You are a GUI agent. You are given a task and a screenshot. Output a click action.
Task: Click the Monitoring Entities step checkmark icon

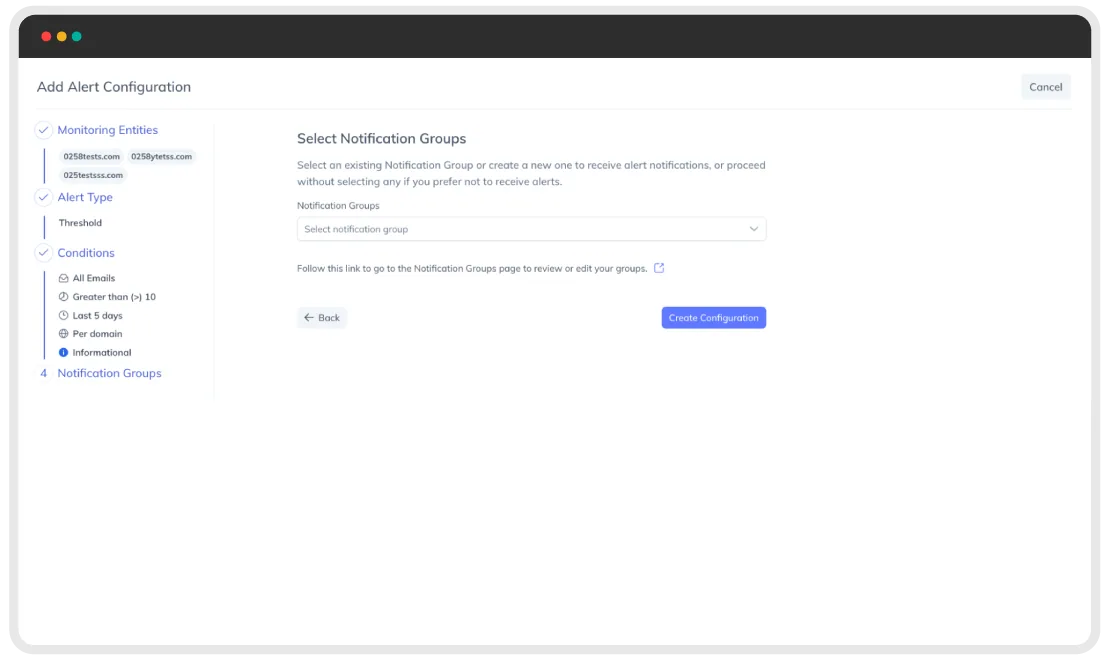(43, 130)
